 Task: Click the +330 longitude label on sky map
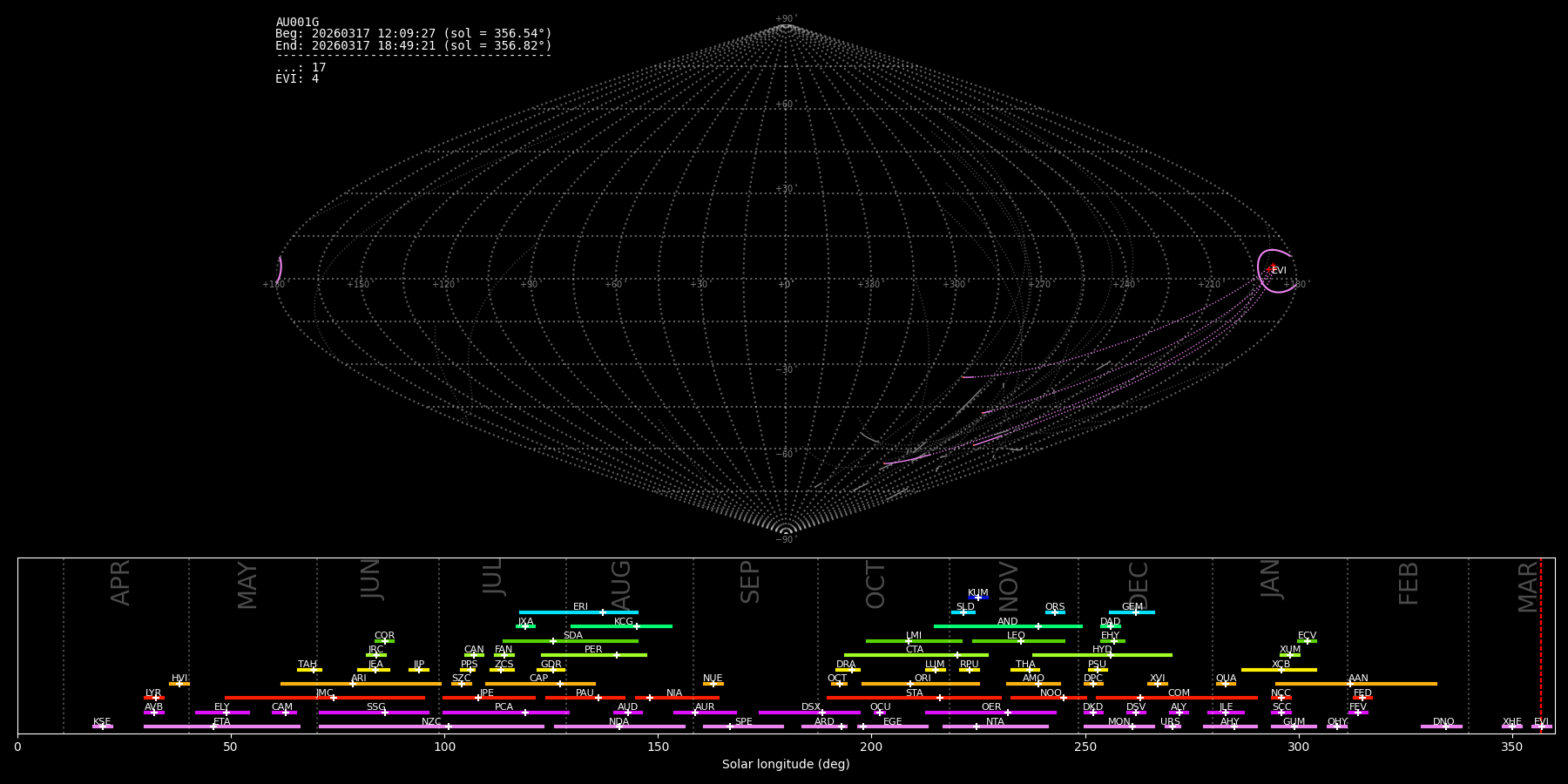(x=868, y=285)
